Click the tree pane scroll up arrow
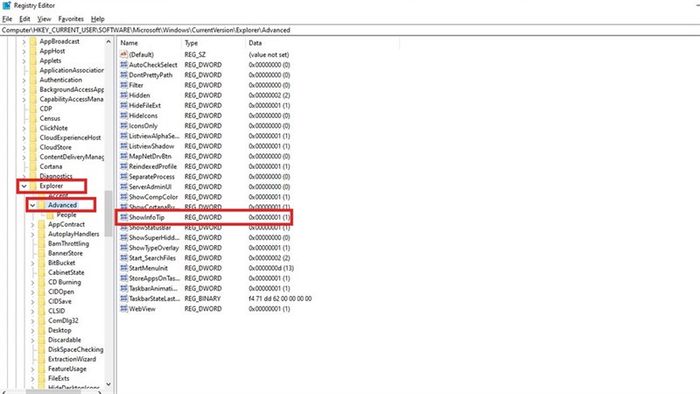700x394 pixels. [x=108, y=41]
